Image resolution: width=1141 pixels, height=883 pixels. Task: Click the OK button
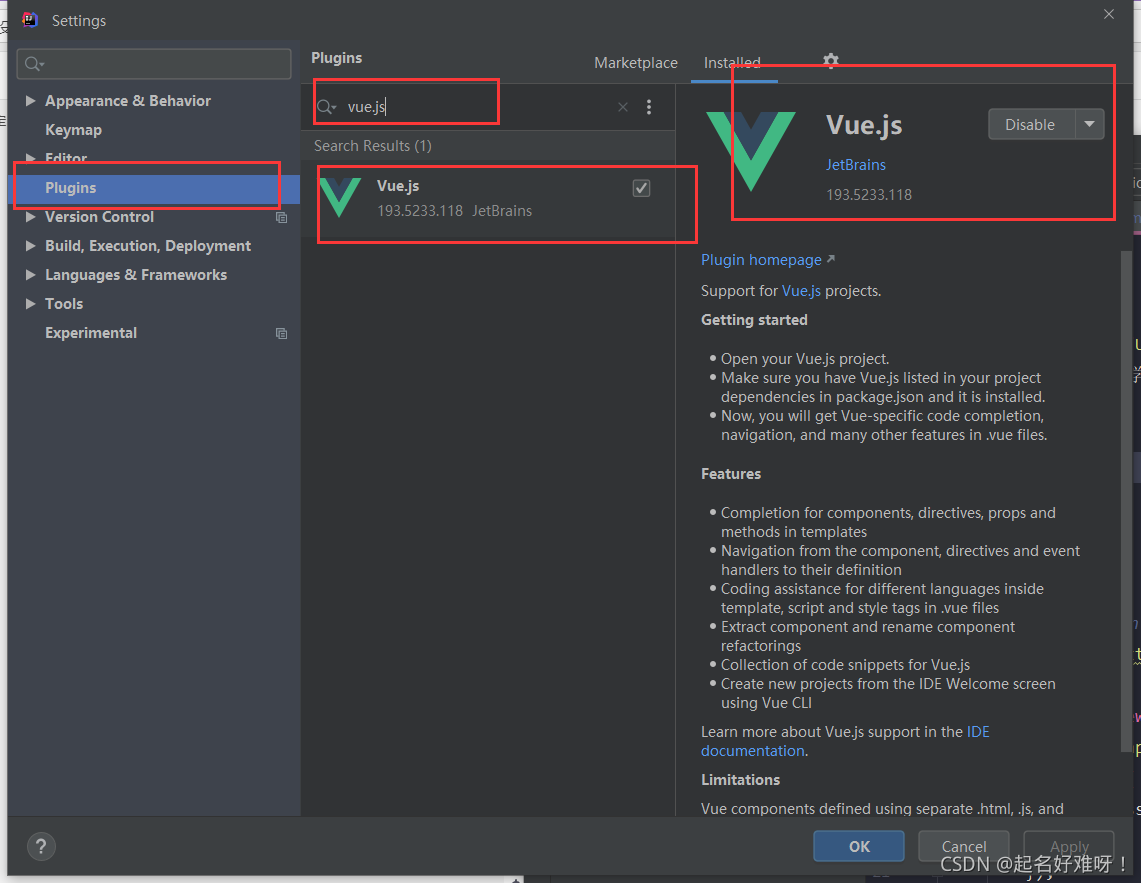[x=859, y=846]
